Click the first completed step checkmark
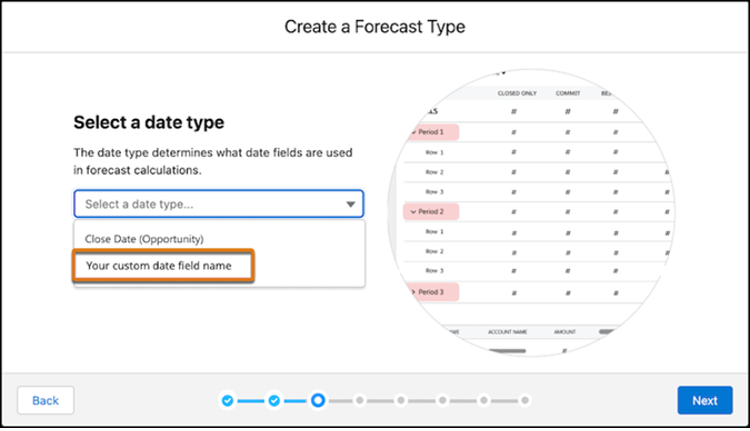750x431 pixels. 228,400
